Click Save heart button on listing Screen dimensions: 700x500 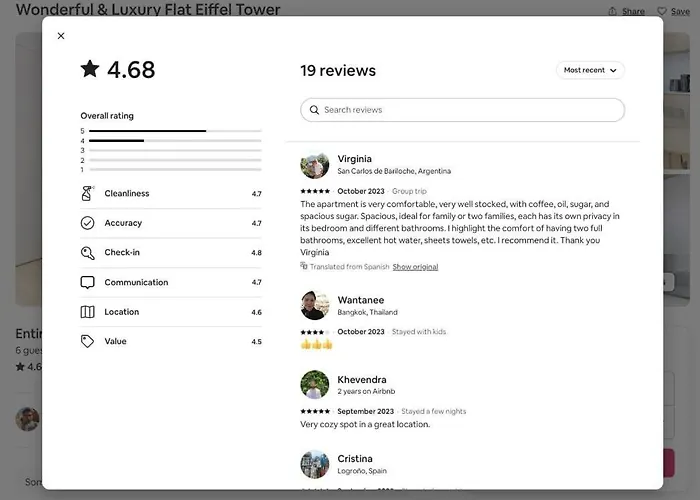673,11
